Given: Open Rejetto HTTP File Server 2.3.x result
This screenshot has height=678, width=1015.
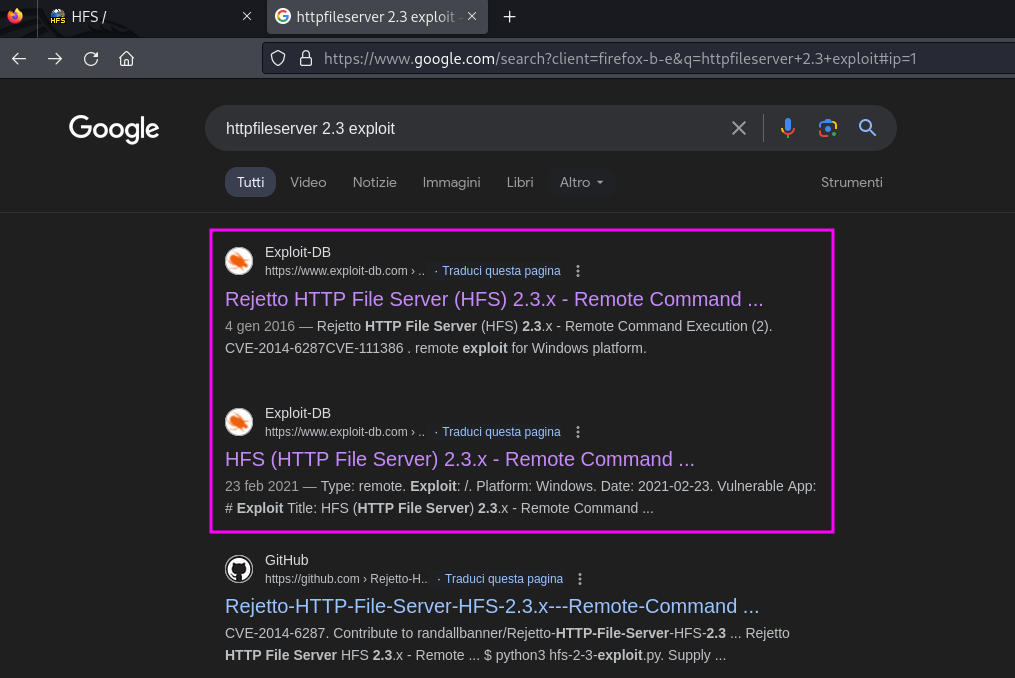Looking at the screenshot, I should (494, 299).
